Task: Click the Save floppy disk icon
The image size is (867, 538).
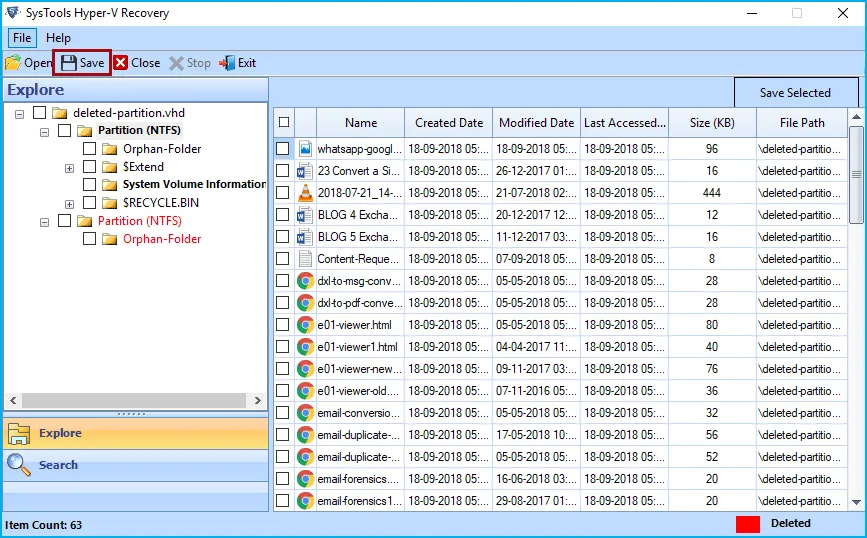Action: click(x=68, y=63)
